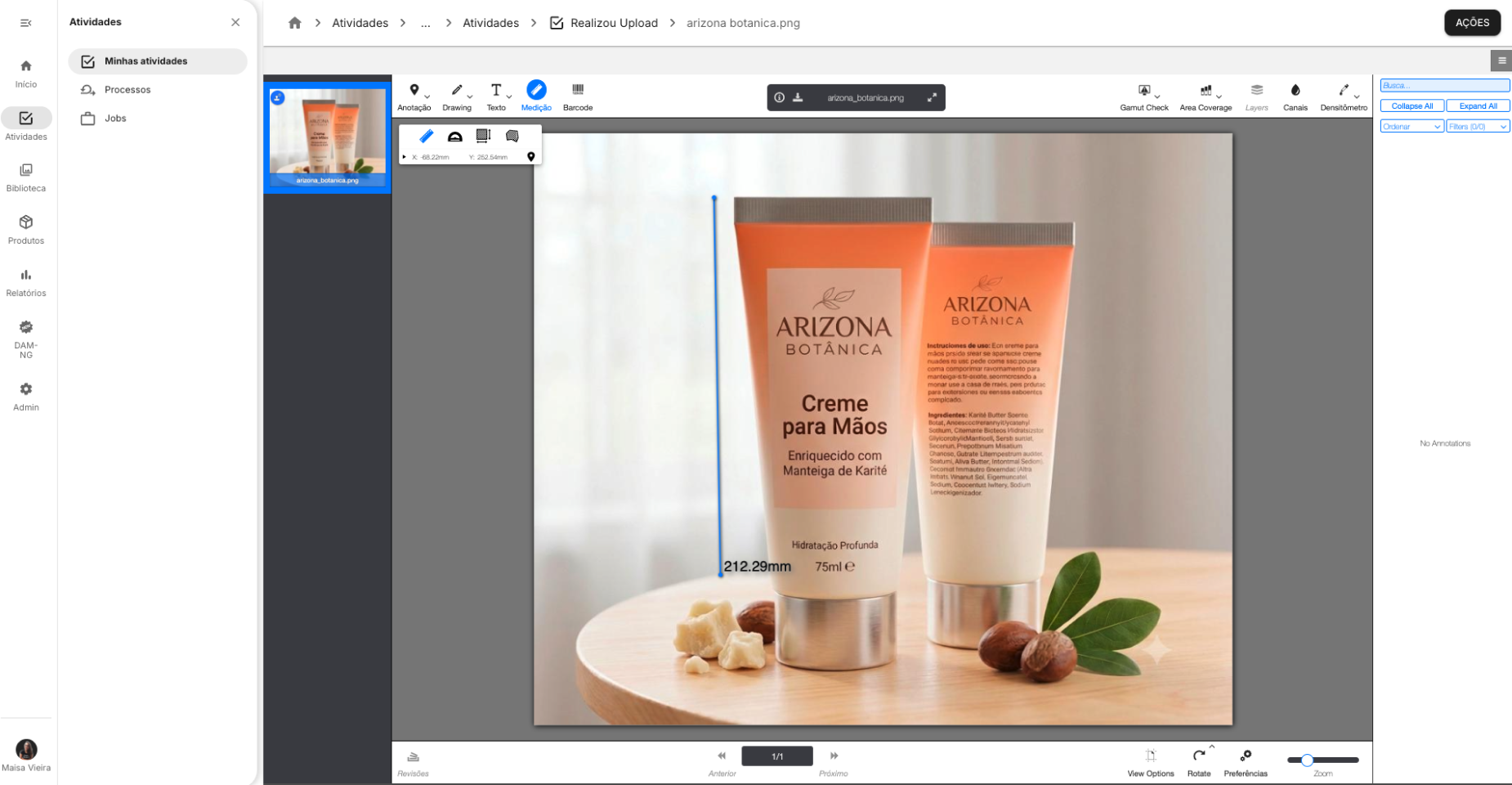Screen dimensions: 1512x785
Task: Click the pin icon beside coordinates
Action: coord(531,157)
